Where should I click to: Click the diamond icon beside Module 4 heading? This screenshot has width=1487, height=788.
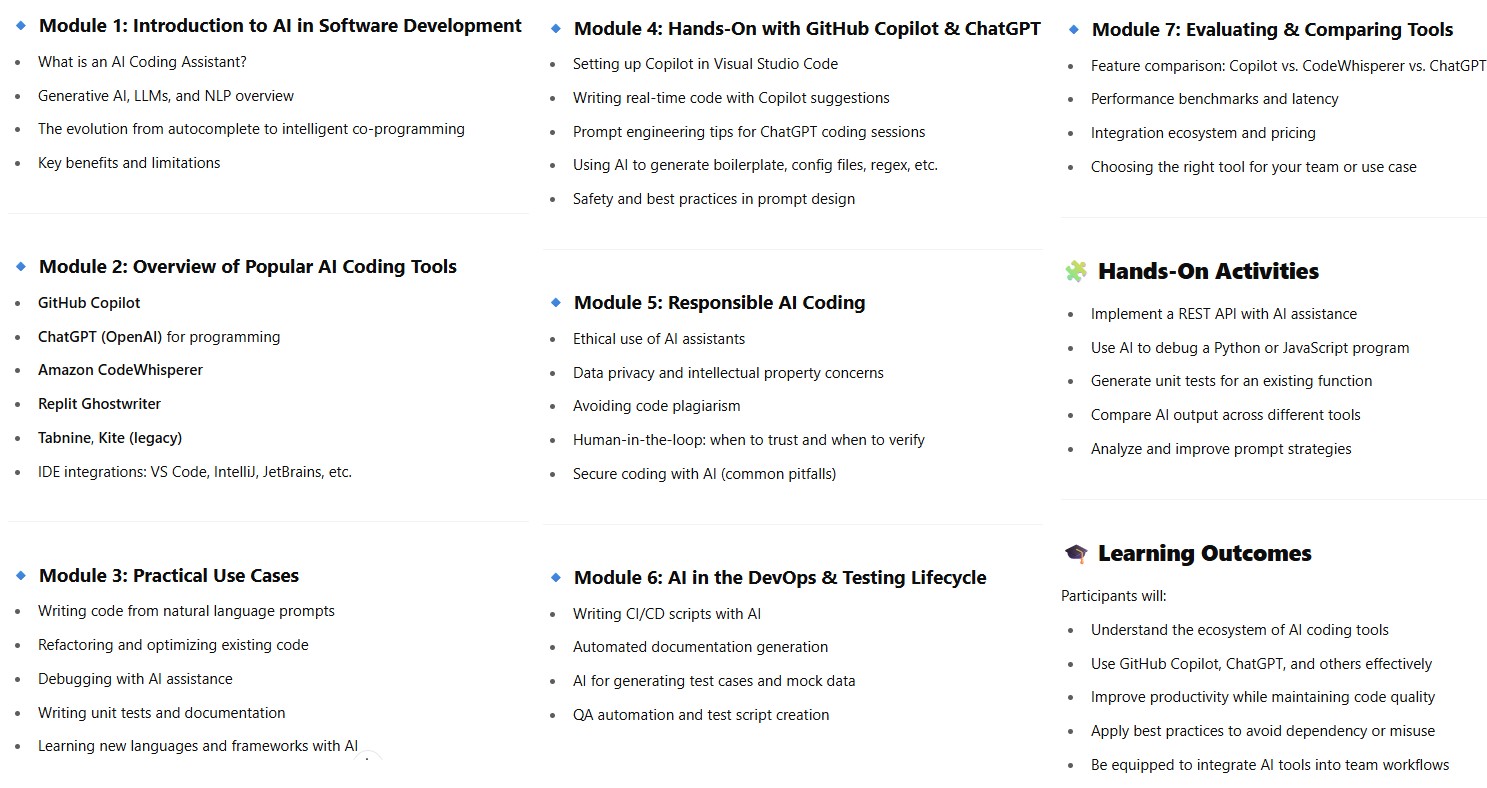(556, 29)
